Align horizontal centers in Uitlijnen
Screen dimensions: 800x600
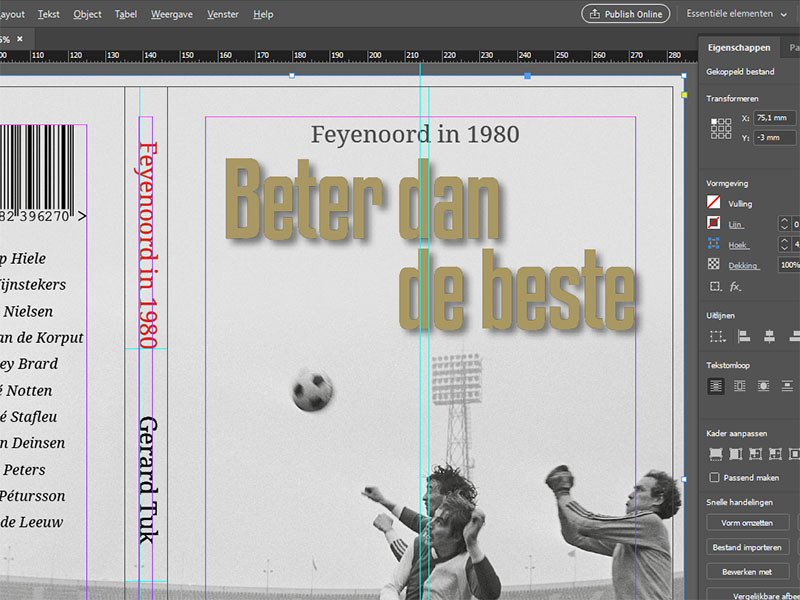point(769,337)
